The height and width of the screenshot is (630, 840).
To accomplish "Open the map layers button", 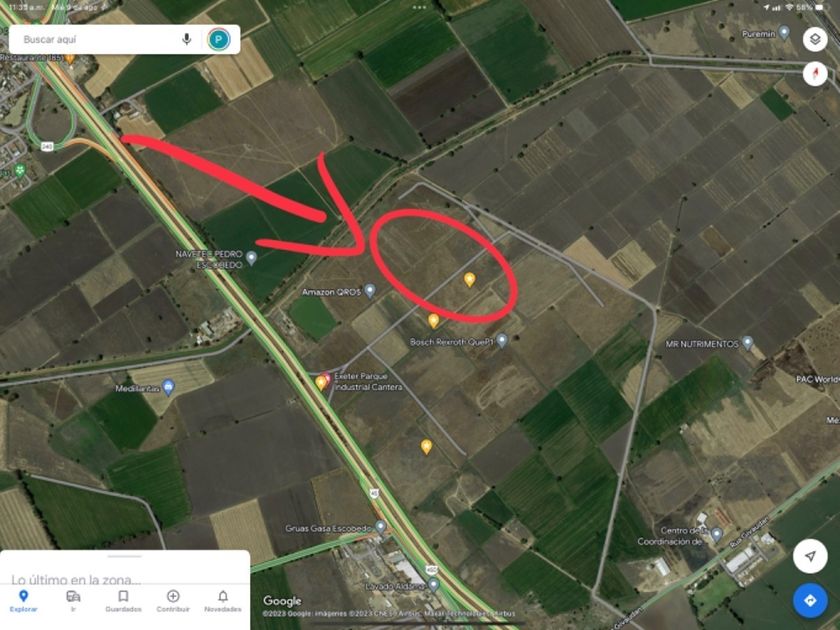I will point(815,40).
